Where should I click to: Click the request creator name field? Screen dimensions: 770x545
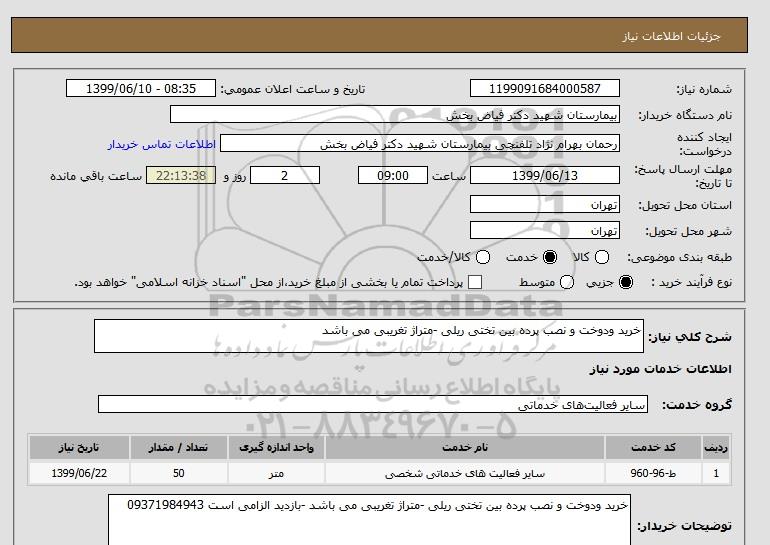420,144
